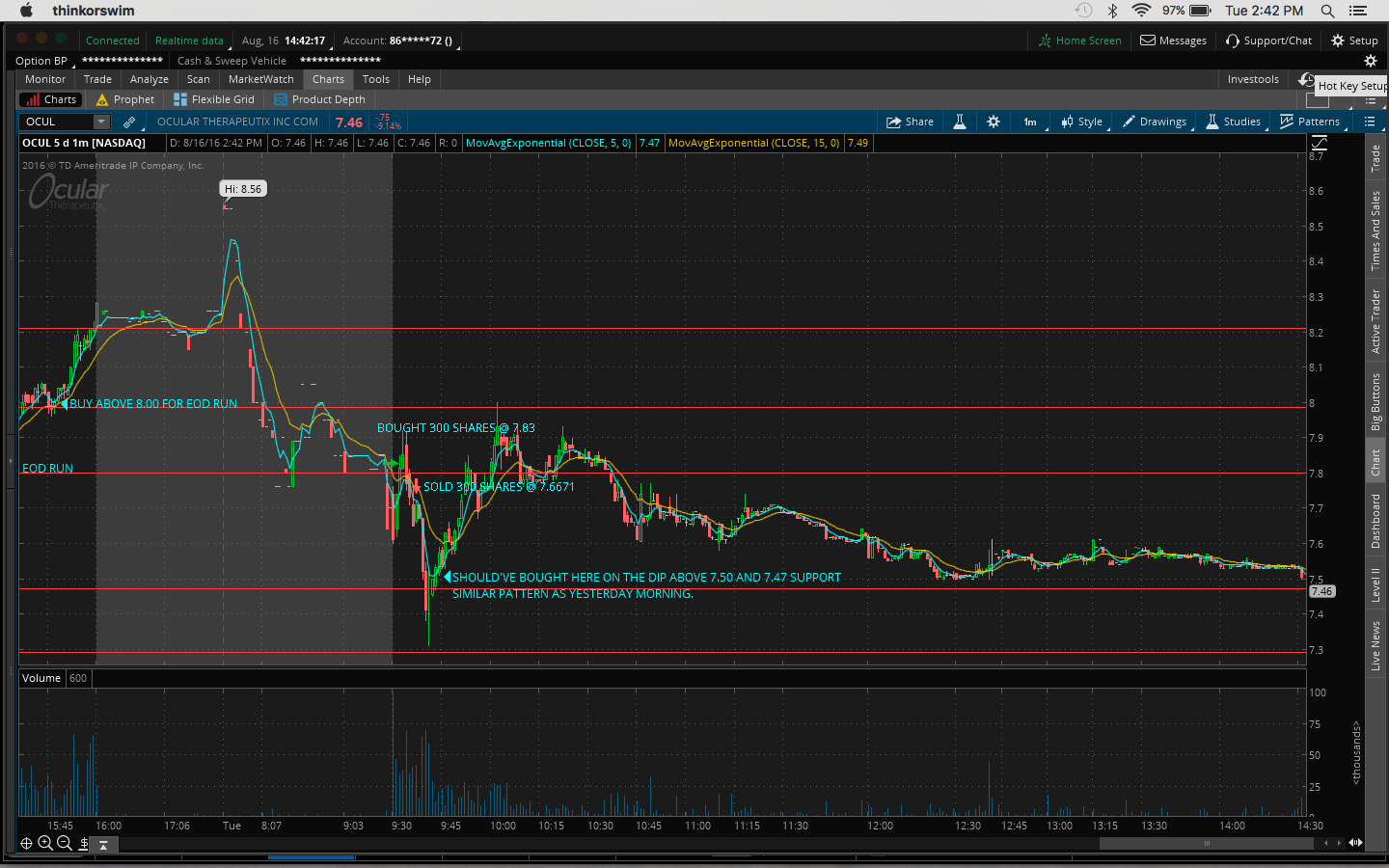1389x868 pixels.
Task: Open the Trade side panel tab
Action: [x=1375, y=157]
